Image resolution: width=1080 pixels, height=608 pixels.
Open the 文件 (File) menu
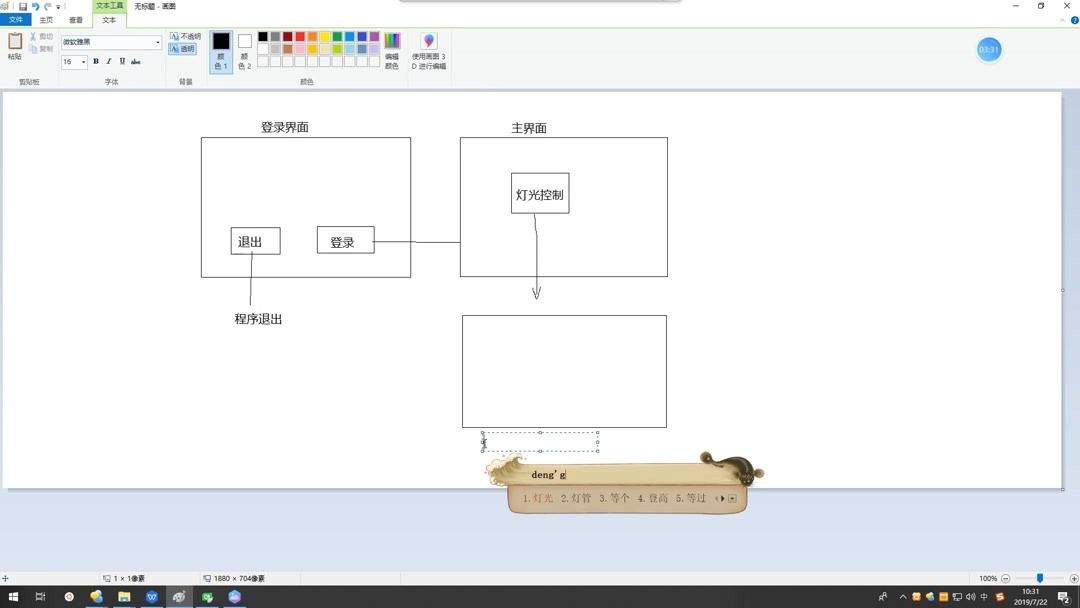coord(17,19)
